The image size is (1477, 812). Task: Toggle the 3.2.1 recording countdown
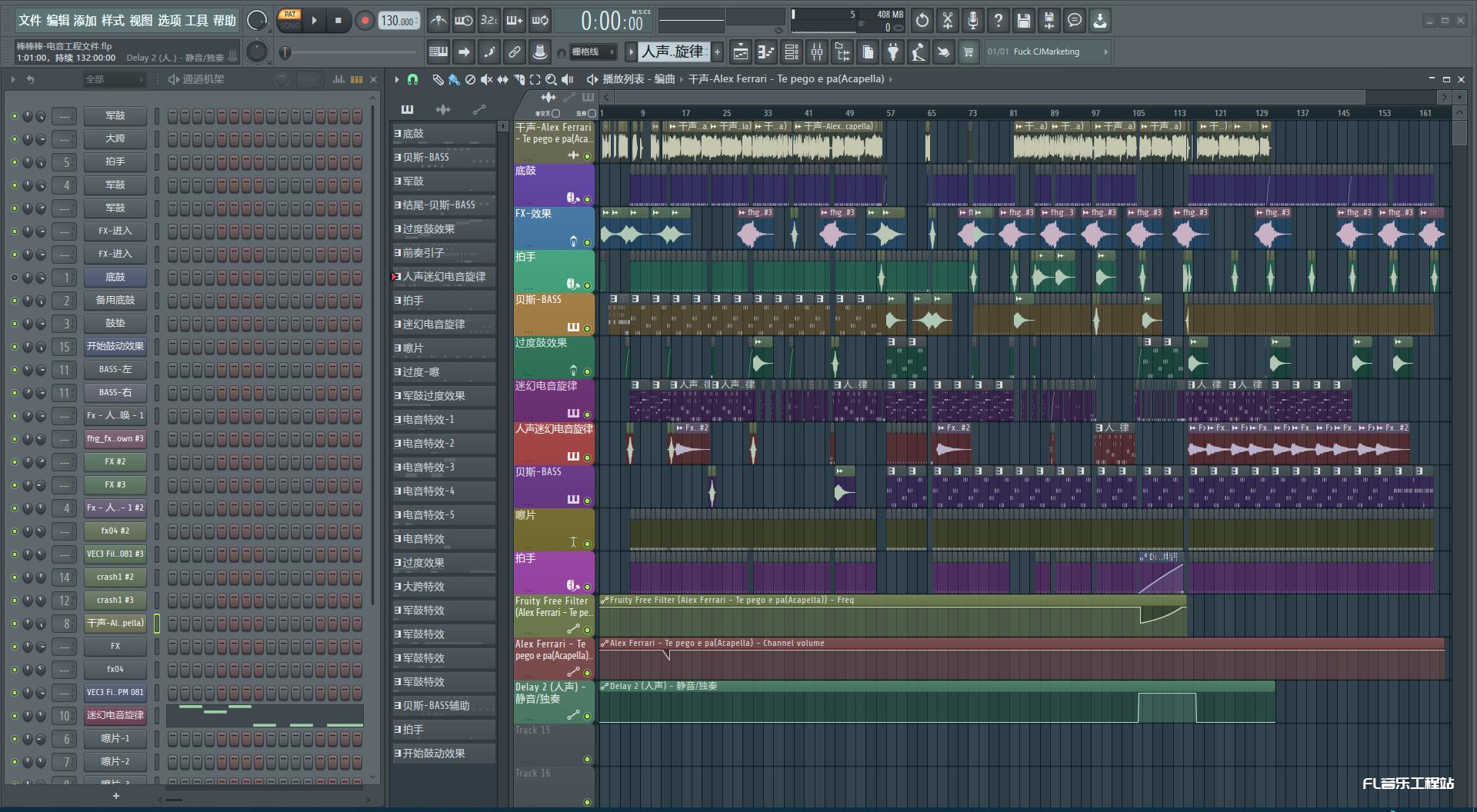tap(488, 21)
